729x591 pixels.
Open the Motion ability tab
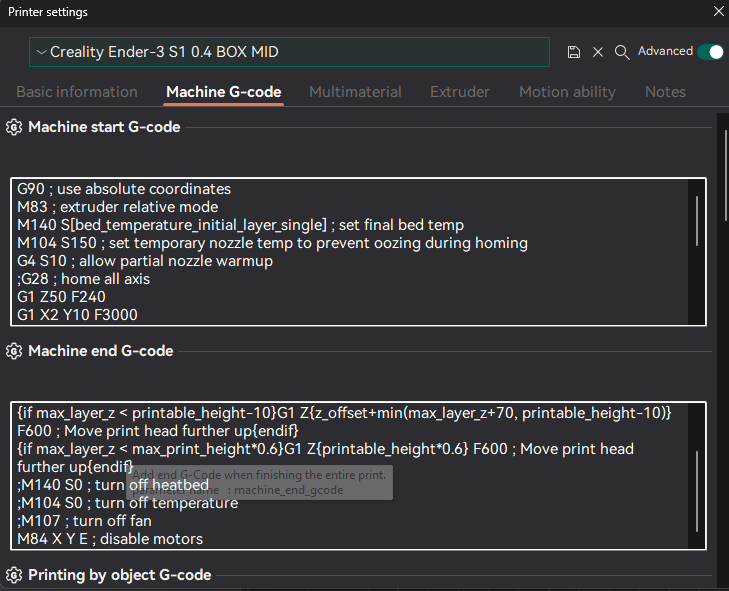[567, 92]
